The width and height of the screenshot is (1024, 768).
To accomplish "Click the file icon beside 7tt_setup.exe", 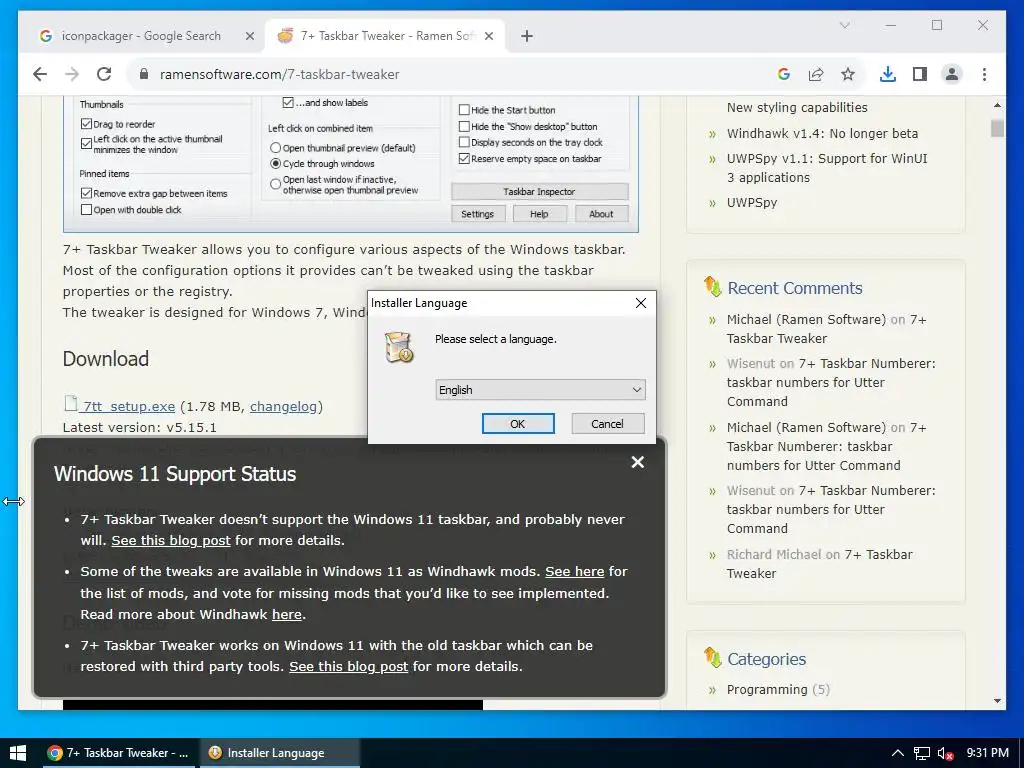I will click(71, 403).
